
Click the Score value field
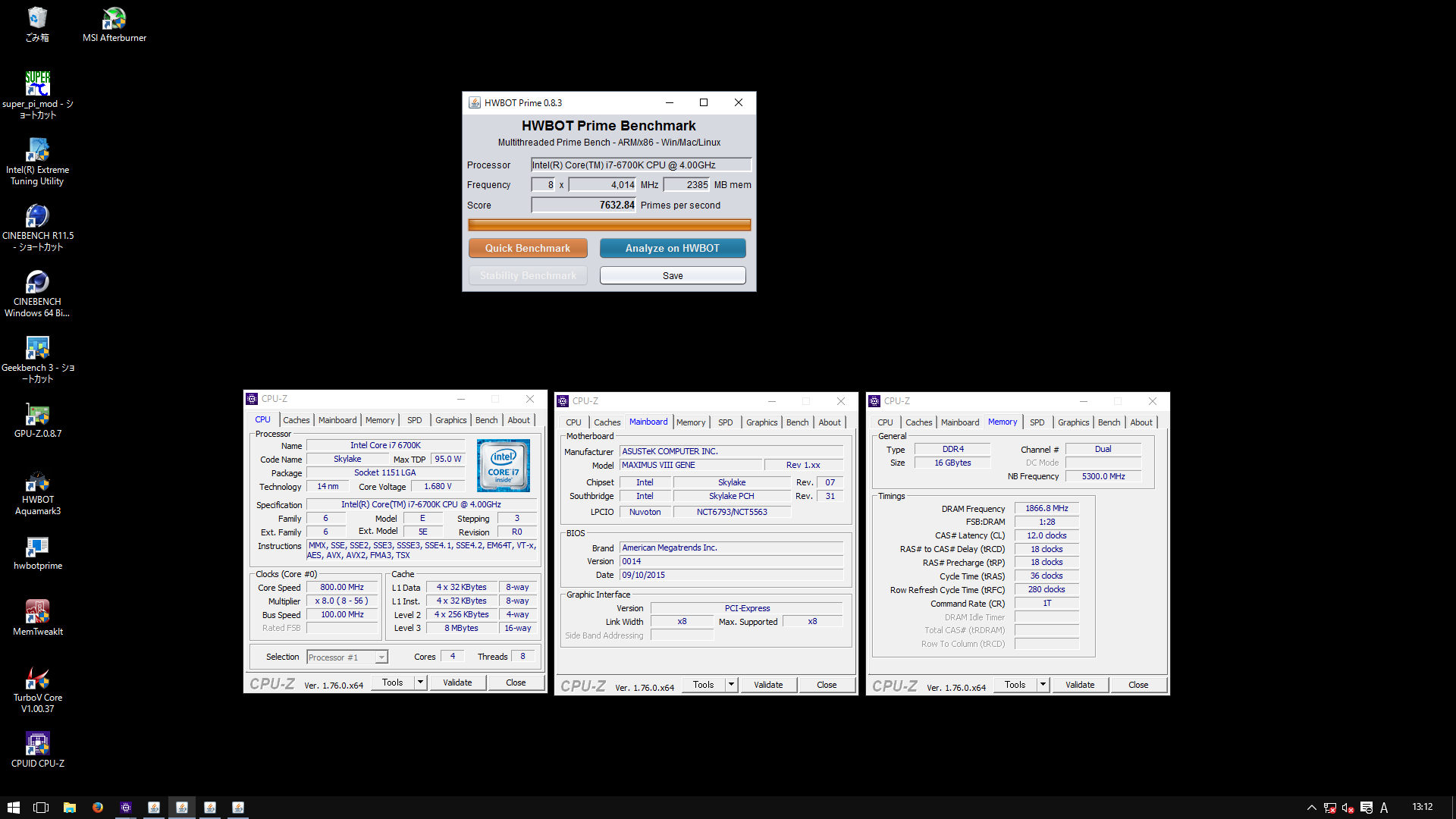click(583, 205)
